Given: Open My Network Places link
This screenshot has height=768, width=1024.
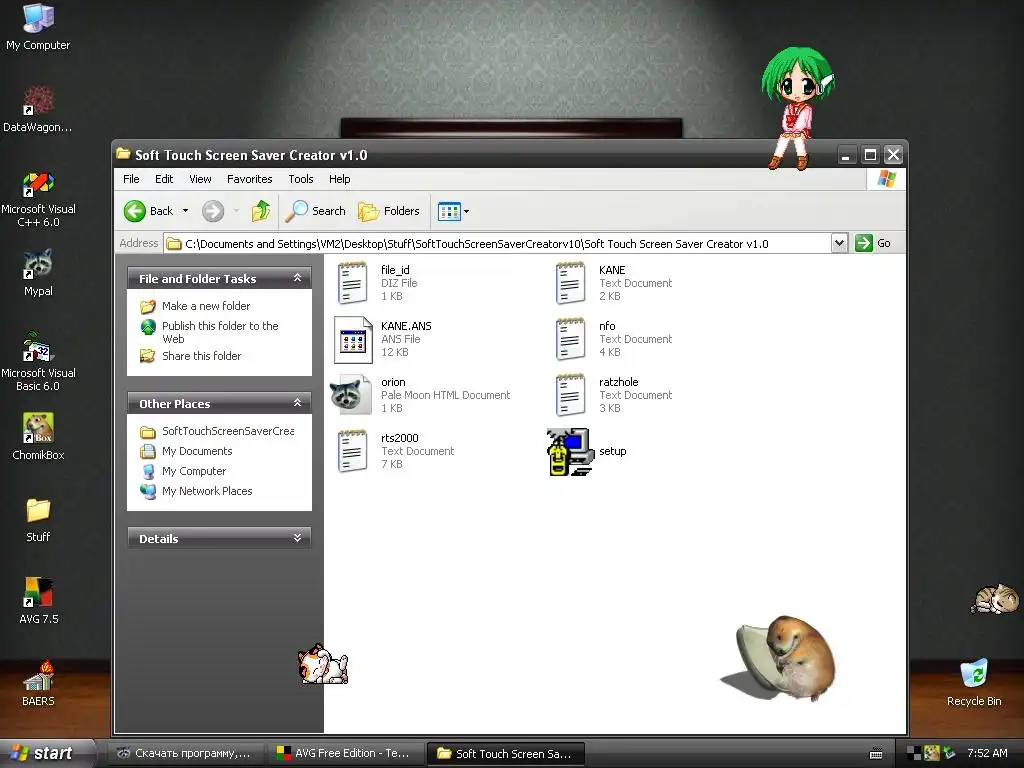Looking at the screenshot, I should (x=207, y=491).
